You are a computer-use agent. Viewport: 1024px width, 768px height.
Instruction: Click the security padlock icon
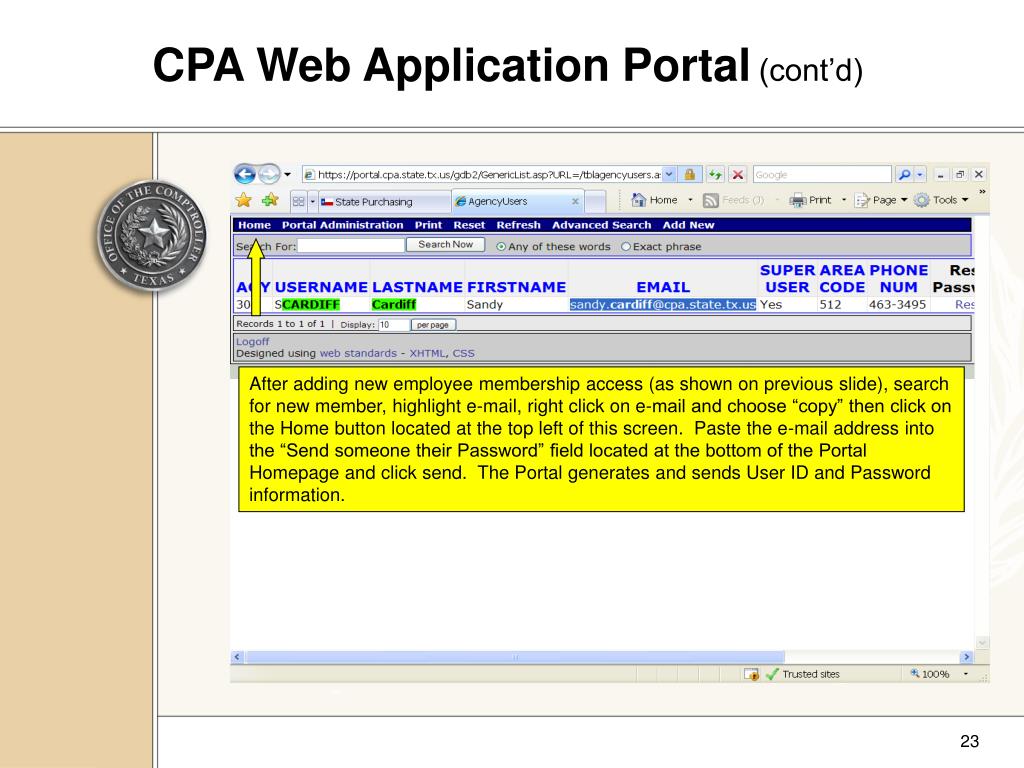pos(690,174)
